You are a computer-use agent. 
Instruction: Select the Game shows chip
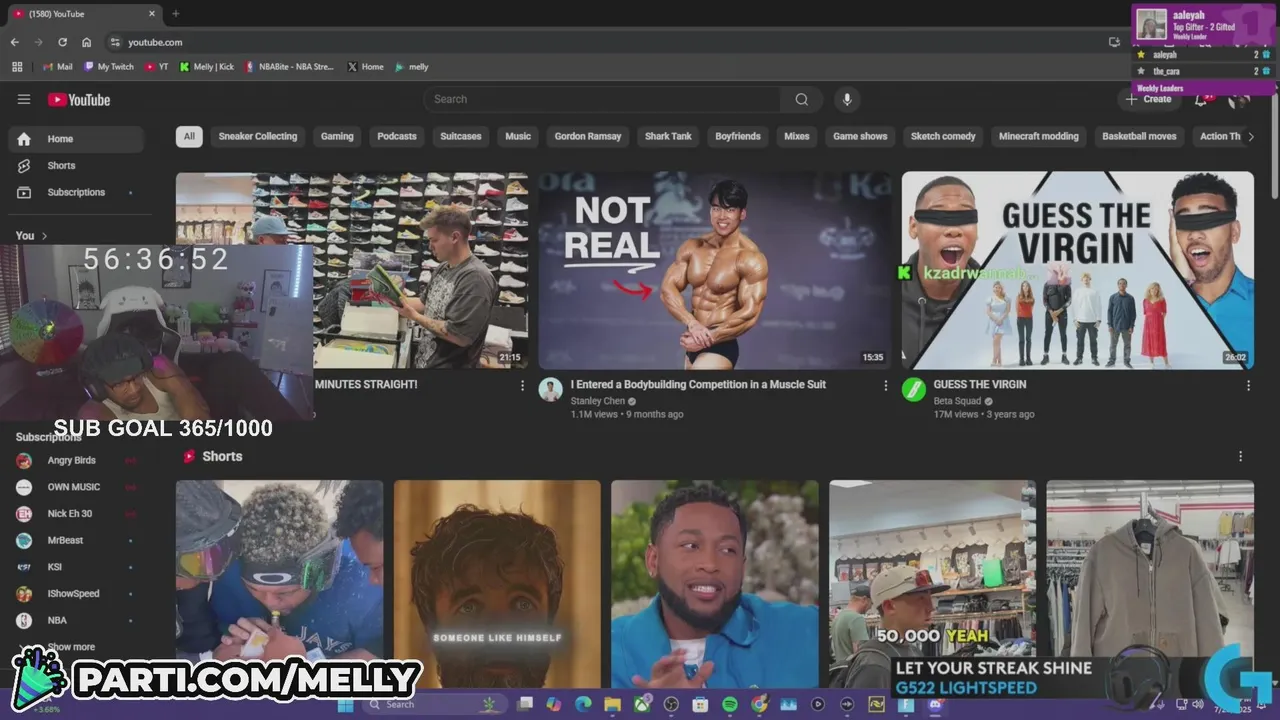[x=860, y=136]
